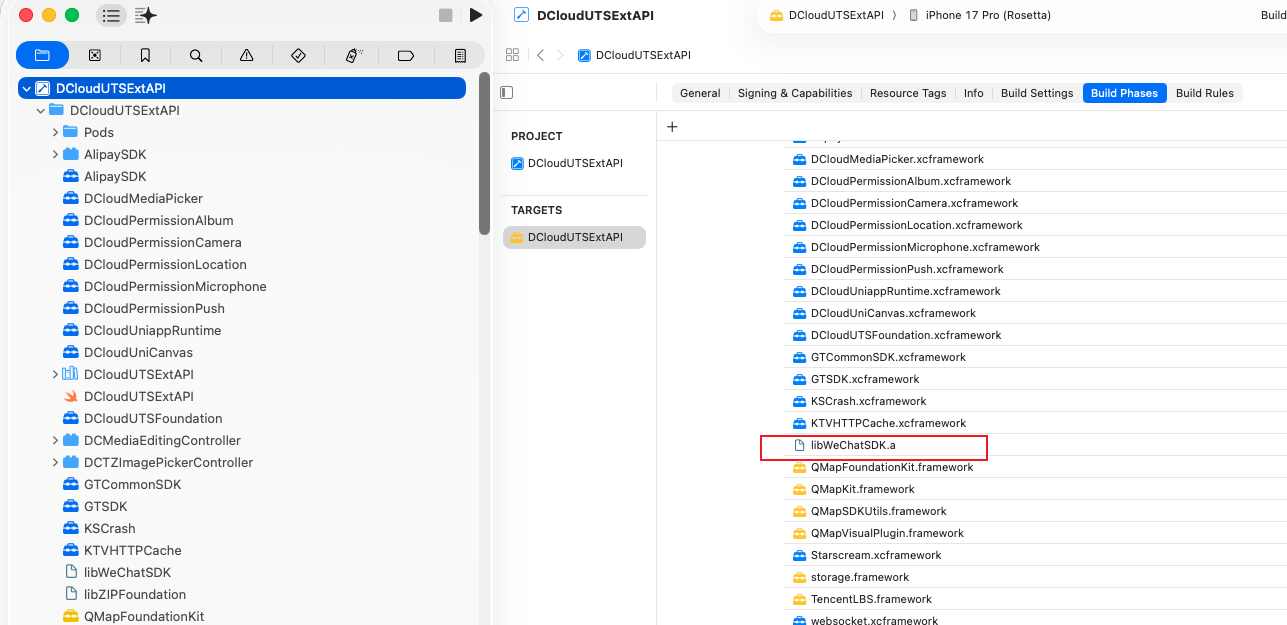Screen dimensions: 1287x625
Task: Switch to Build Settings tab
Action: point(1037,93)
